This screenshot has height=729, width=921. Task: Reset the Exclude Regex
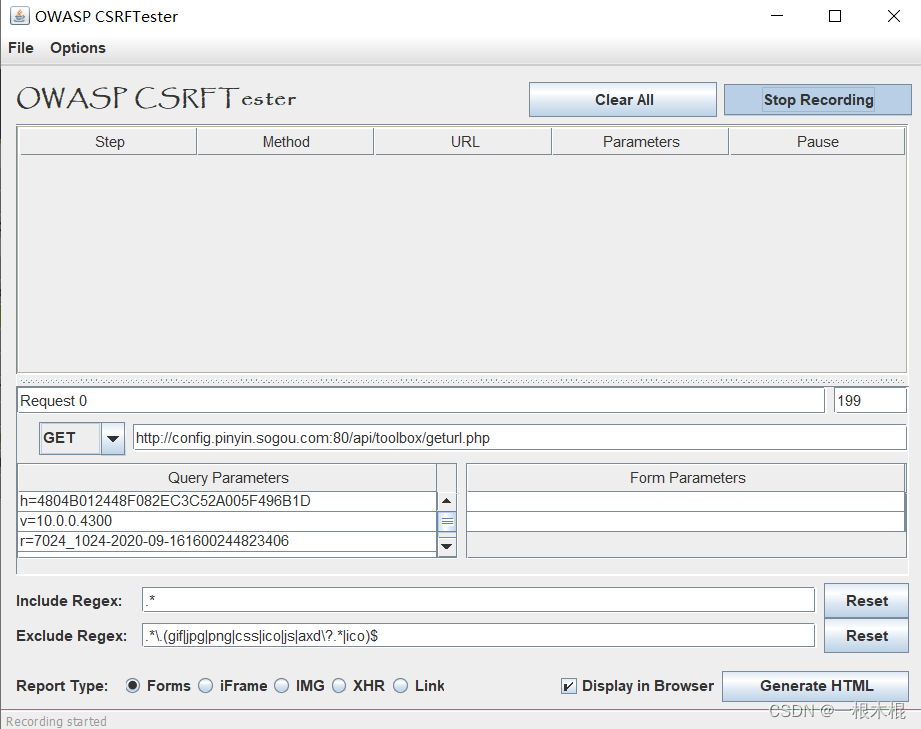866,636
